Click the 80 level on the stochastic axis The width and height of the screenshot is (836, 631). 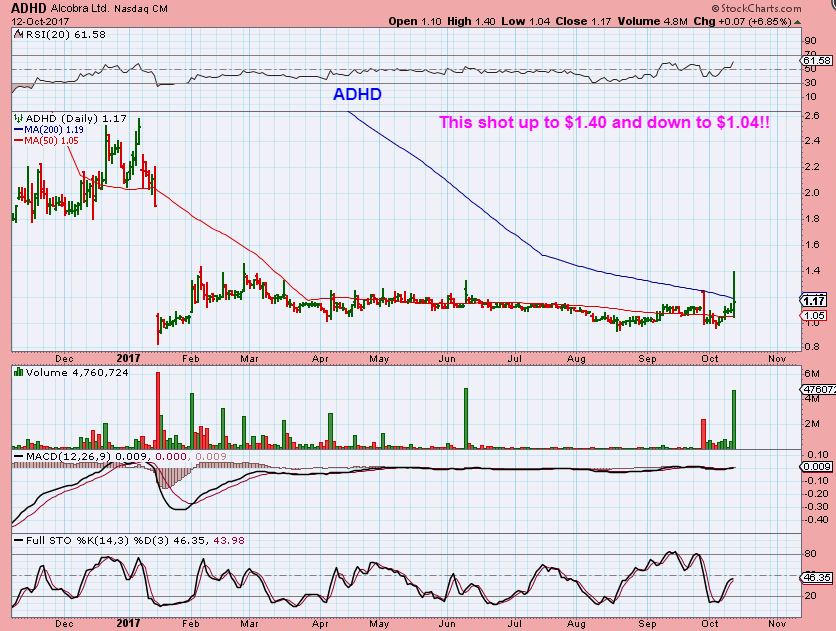click(x=810, y=554)
